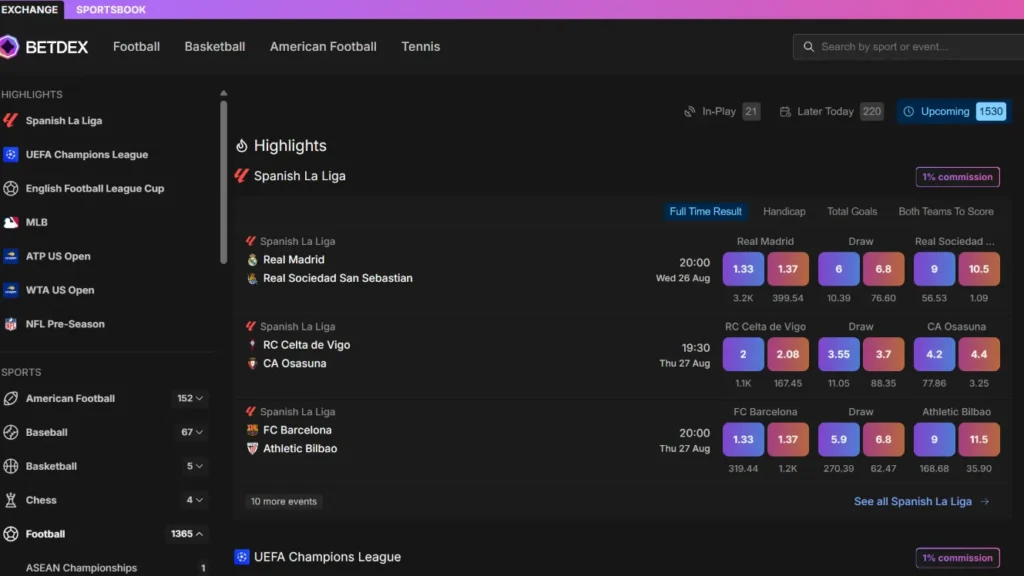This screenshot has width=1024, height=576.
Task: Open Spanish La Liga sidebar icon
Action: coord(10,120)
